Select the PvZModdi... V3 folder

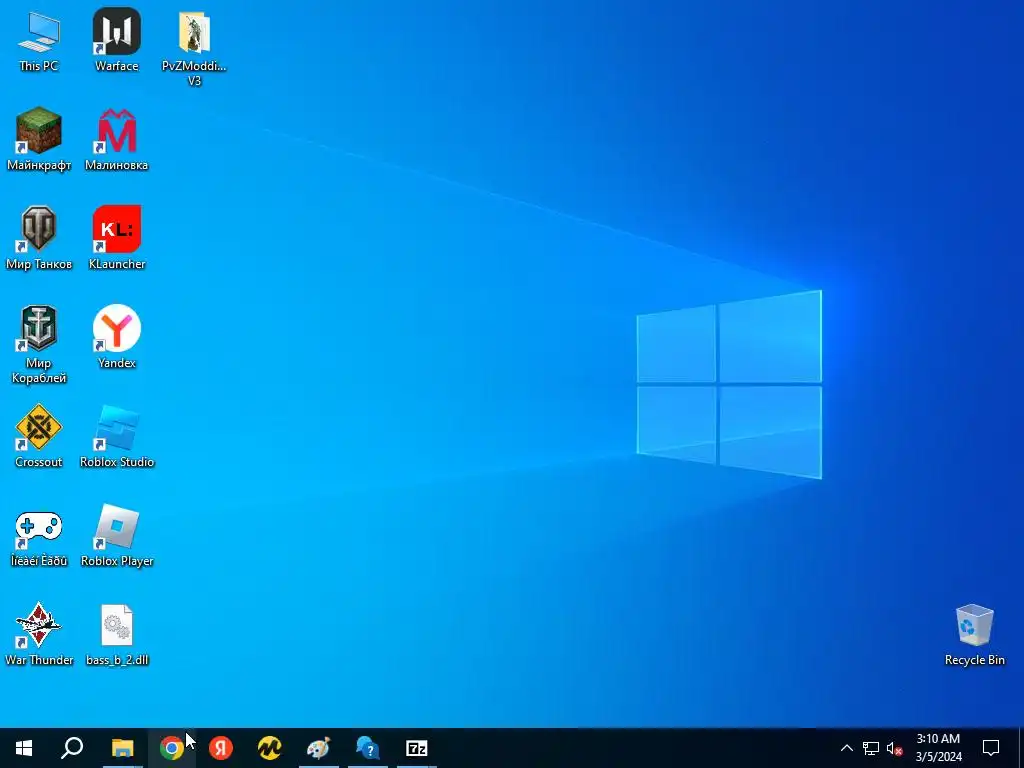(x=194, y=48)
